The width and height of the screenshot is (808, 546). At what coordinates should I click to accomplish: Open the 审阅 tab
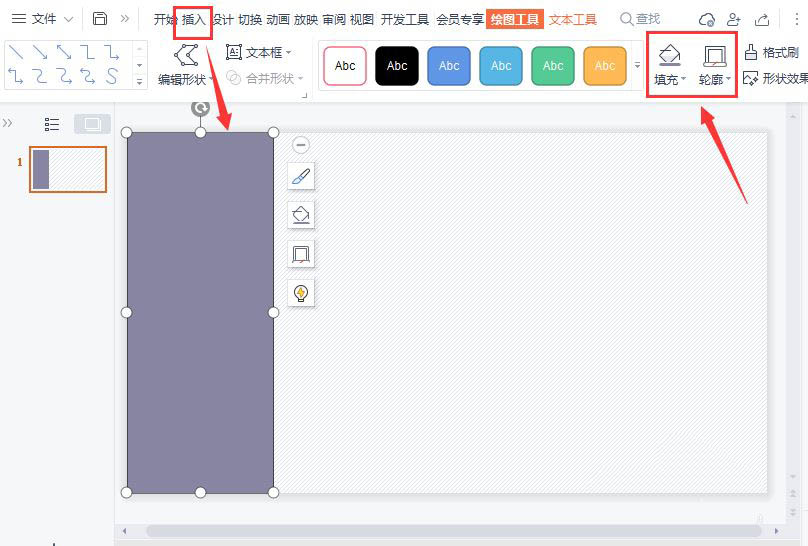click(x=333, y=20)
